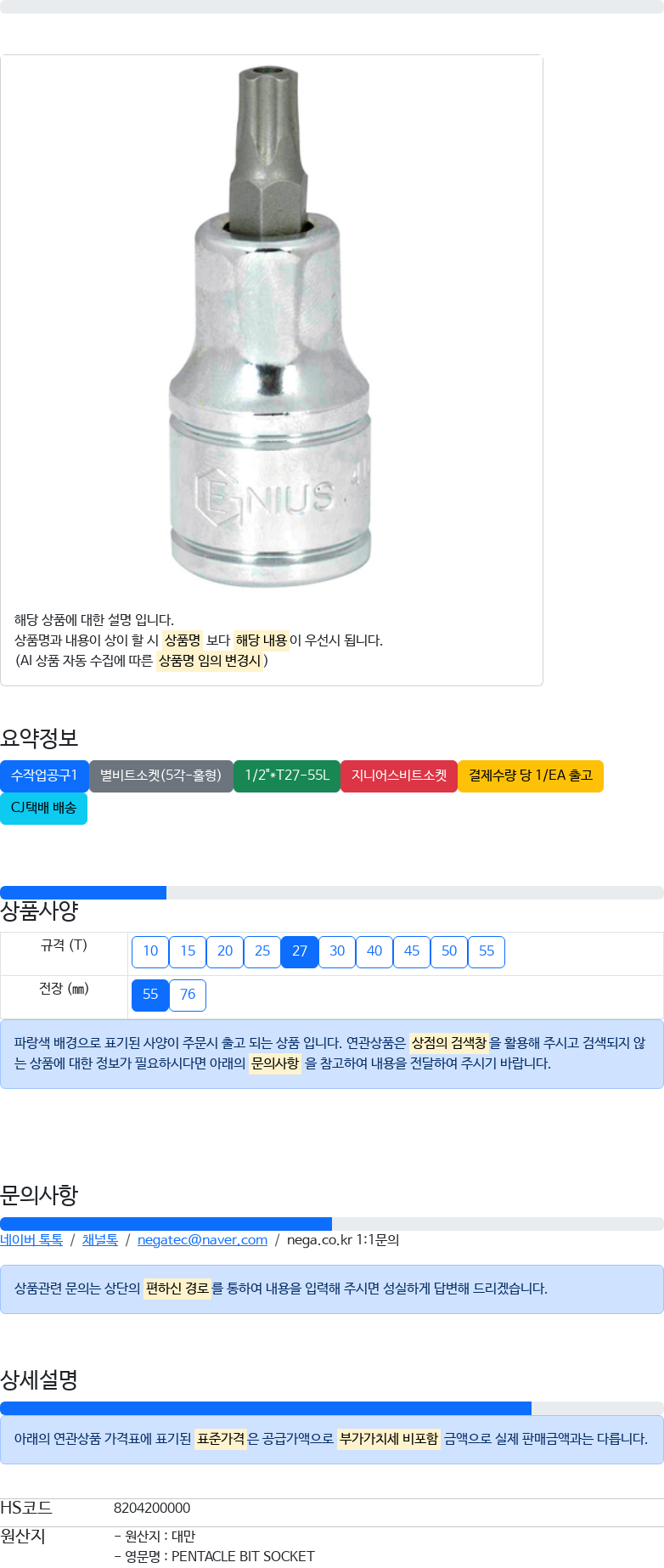664x1568 pixels.
Task: Select the highlighted 27 size option
Action: tap(300, 951)
